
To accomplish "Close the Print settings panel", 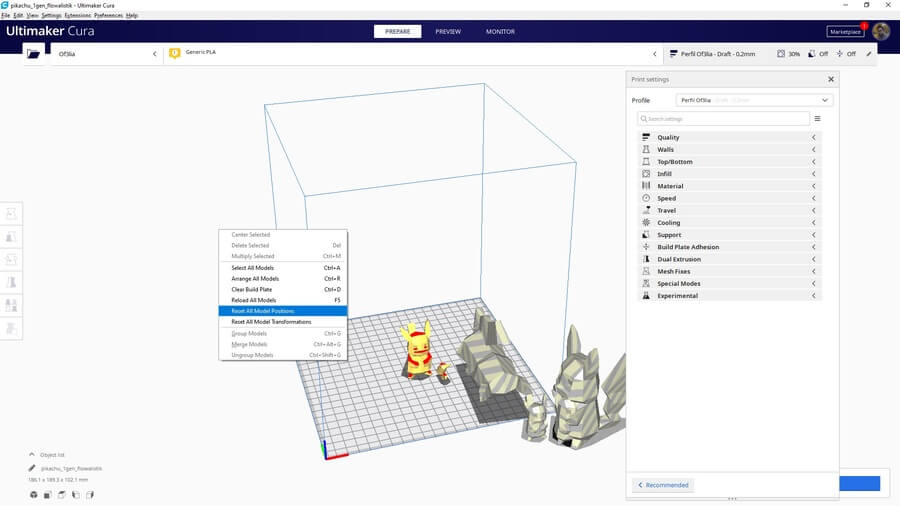I will click(x=831, y=79).
